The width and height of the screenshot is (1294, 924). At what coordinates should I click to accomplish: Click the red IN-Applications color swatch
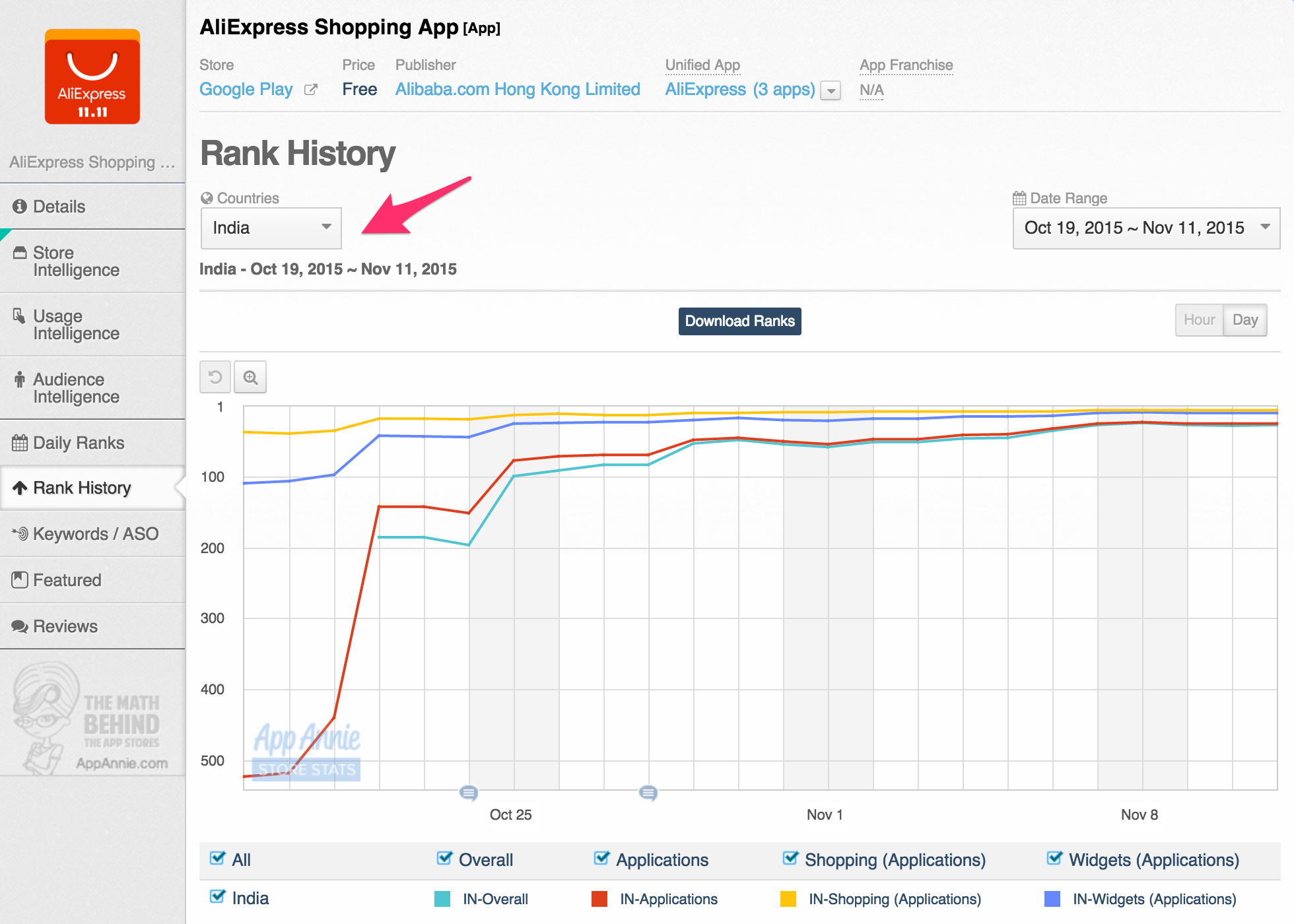(599, 899)
